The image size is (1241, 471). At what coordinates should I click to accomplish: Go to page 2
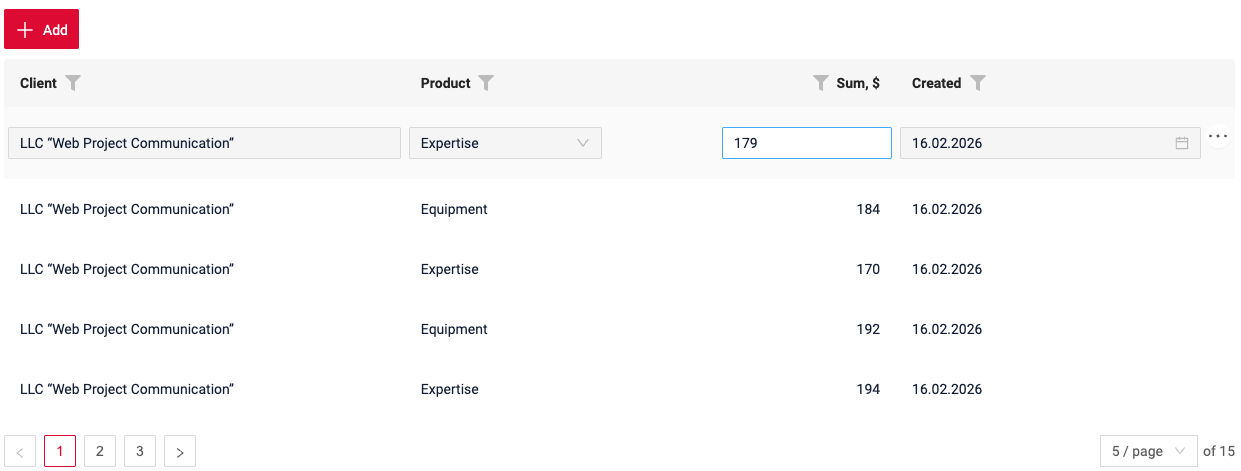tap(100, 451)
